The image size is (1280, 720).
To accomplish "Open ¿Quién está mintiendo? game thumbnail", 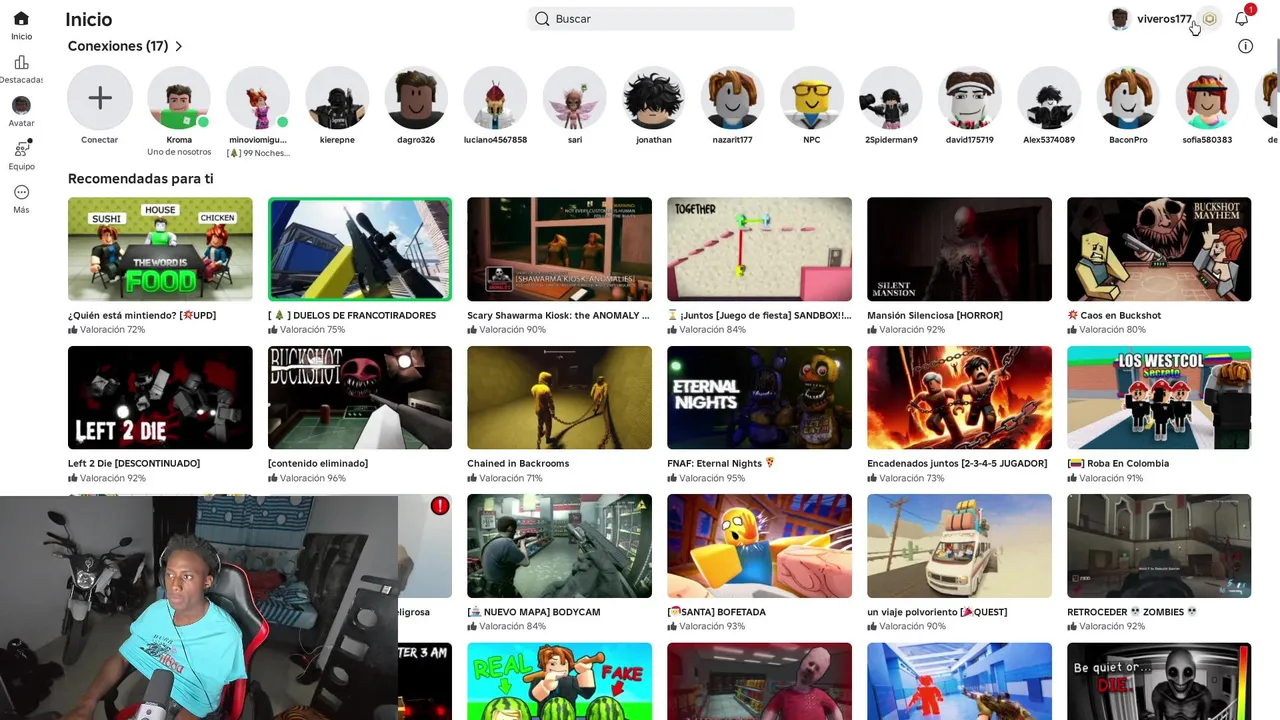I will [160, 249].
